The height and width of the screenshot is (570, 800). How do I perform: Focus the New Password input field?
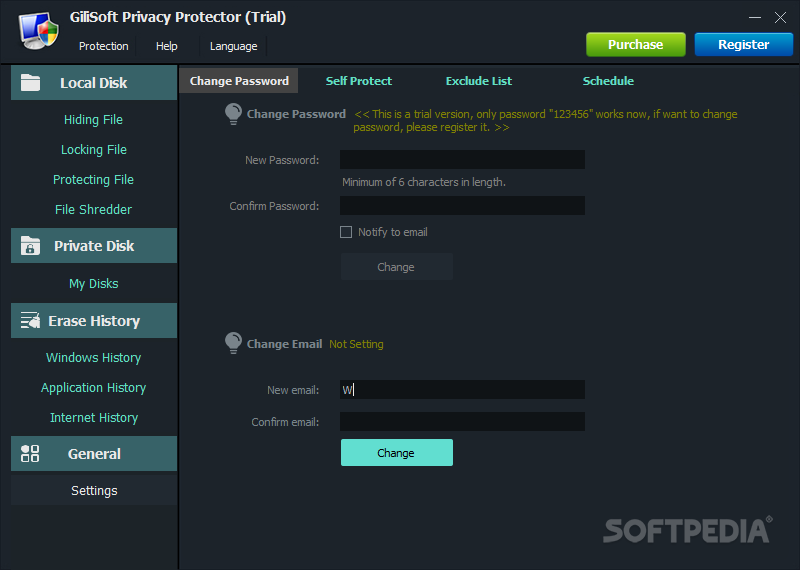pyautogui.click(x=462, y=160)
